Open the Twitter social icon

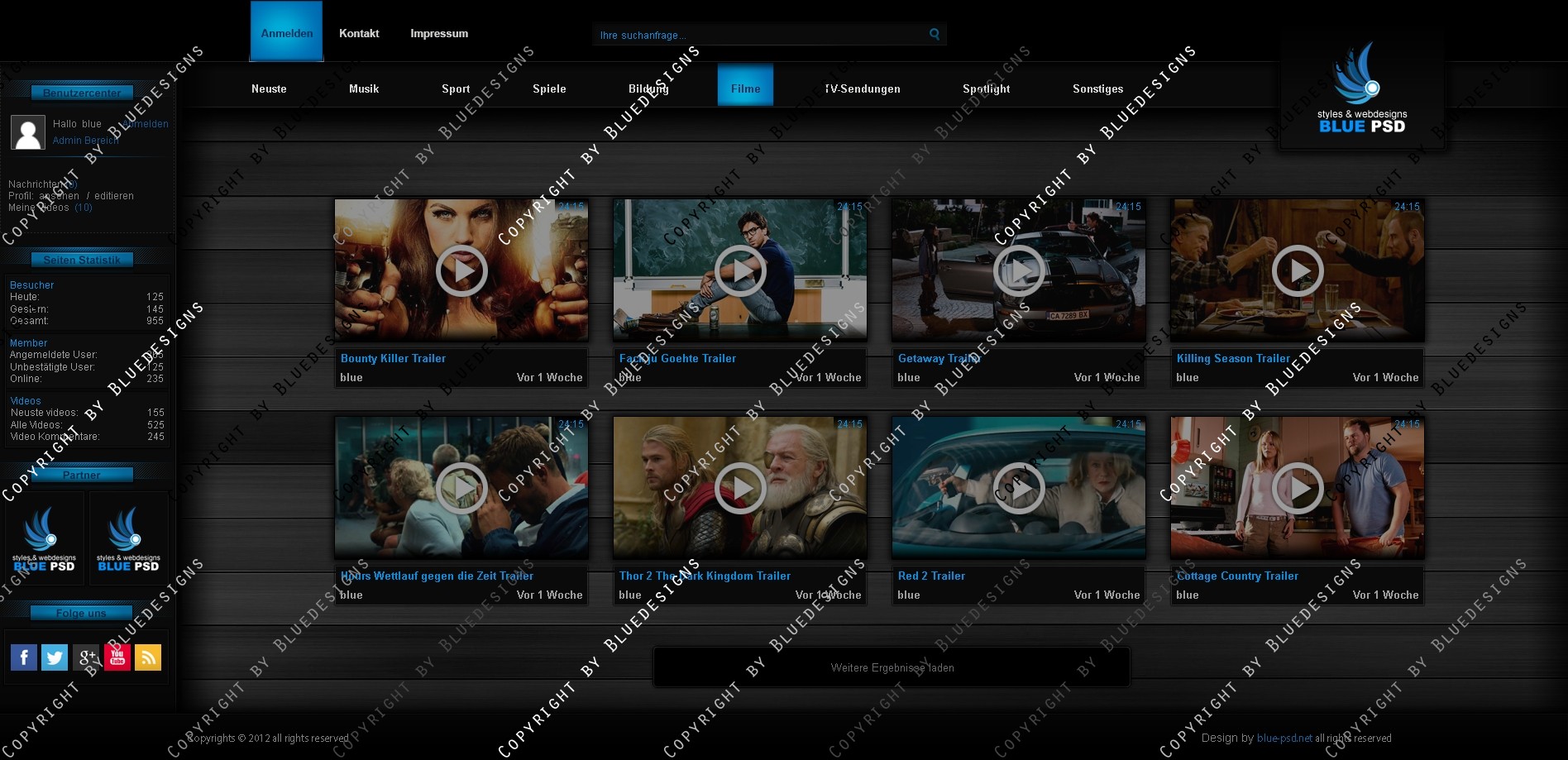pyautogui.click(x=55, y=657)
